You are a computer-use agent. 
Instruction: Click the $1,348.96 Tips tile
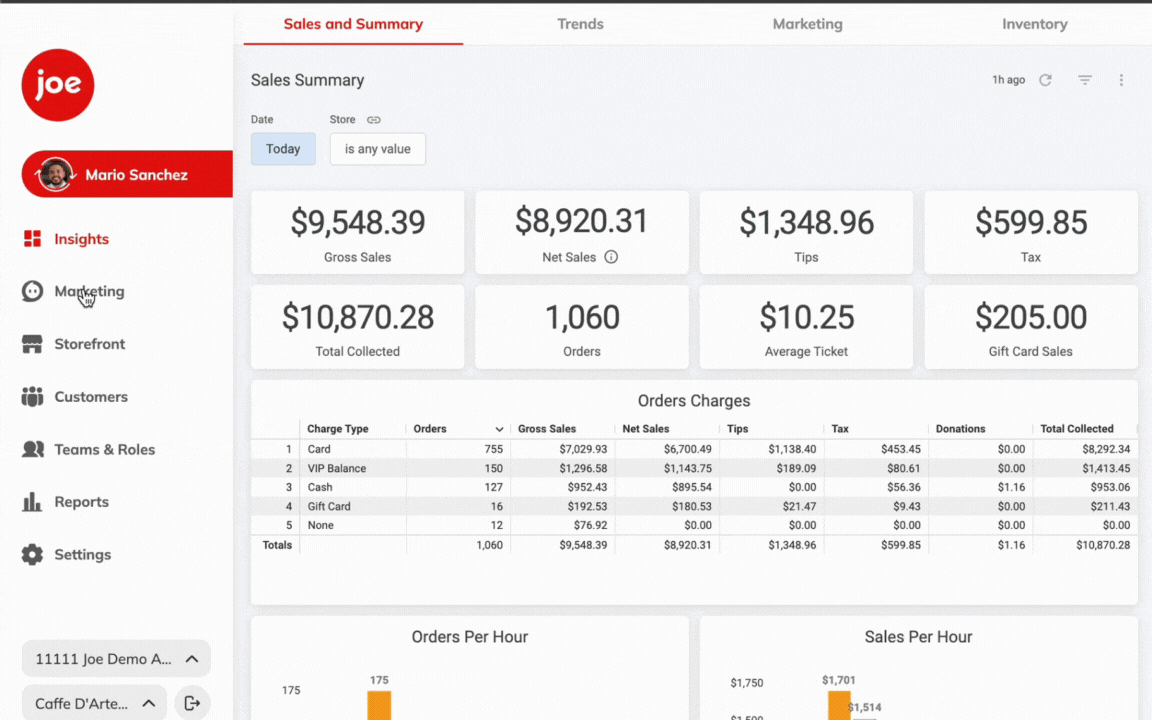[806, 233]
